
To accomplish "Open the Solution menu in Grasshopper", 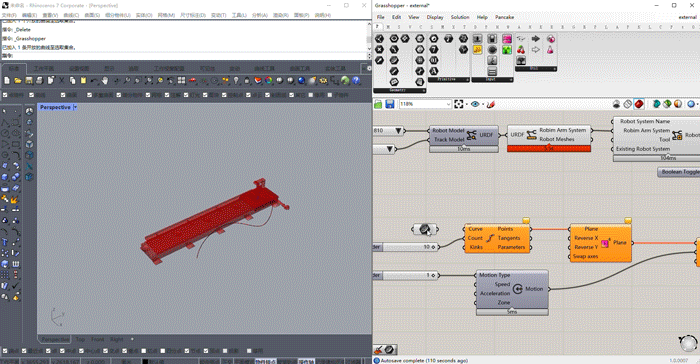I will (x=460, y=17).
